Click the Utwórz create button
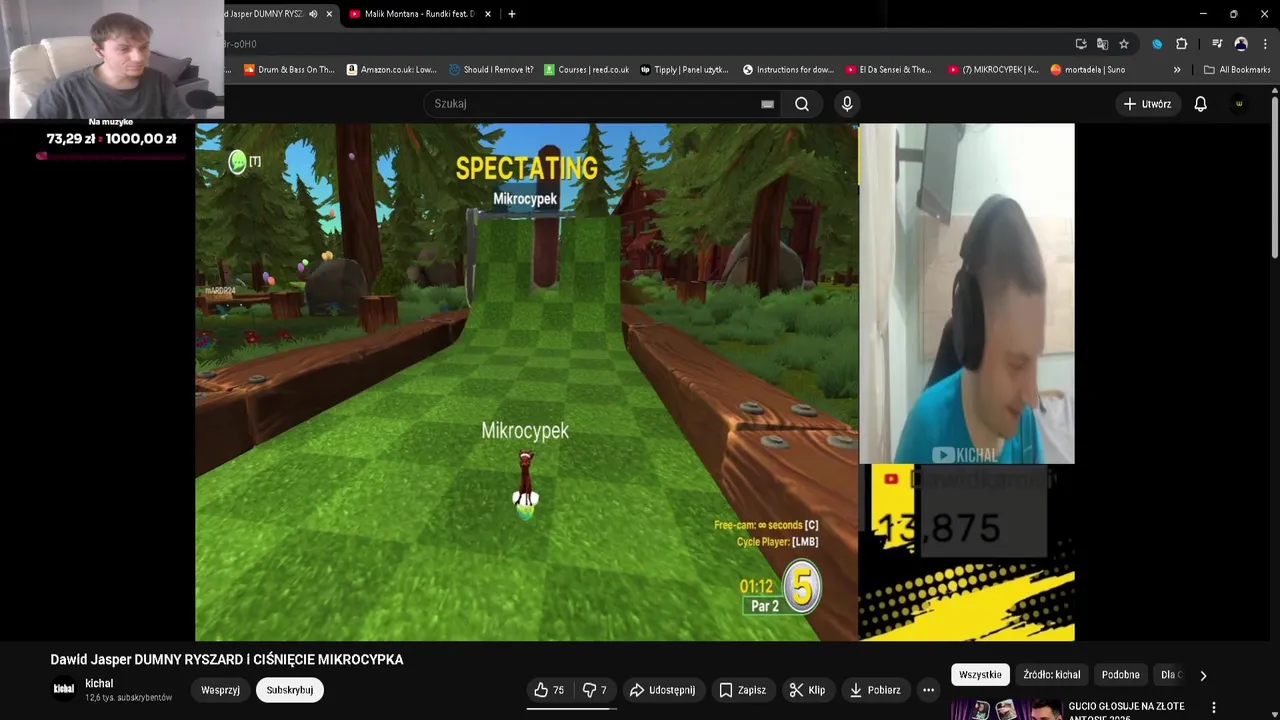The height and width of the screenshot is (720, 1280). [x=1147, y=104]
